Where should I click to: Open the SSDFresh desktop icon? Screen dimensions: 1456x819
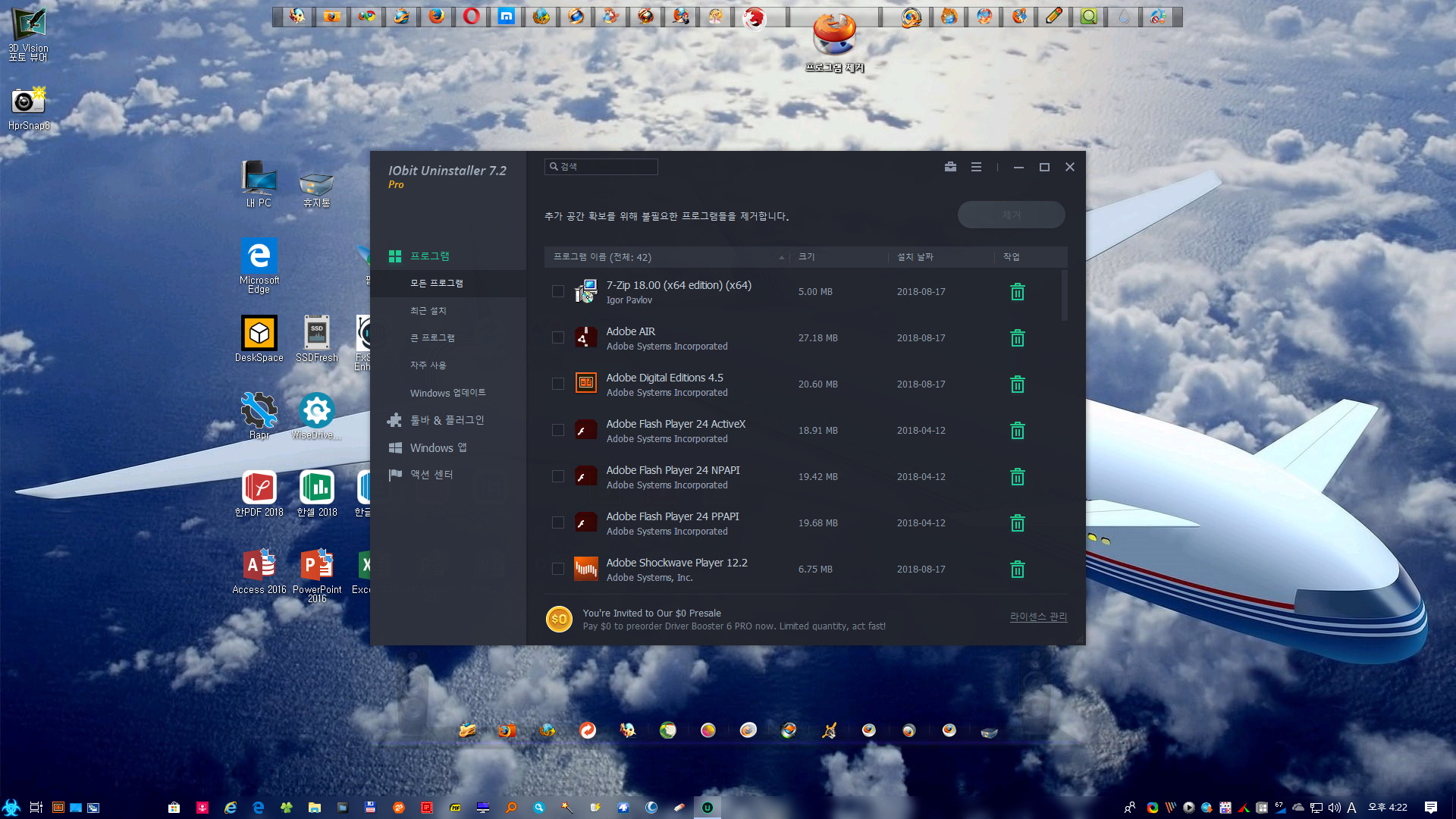[x=316, y=339]
